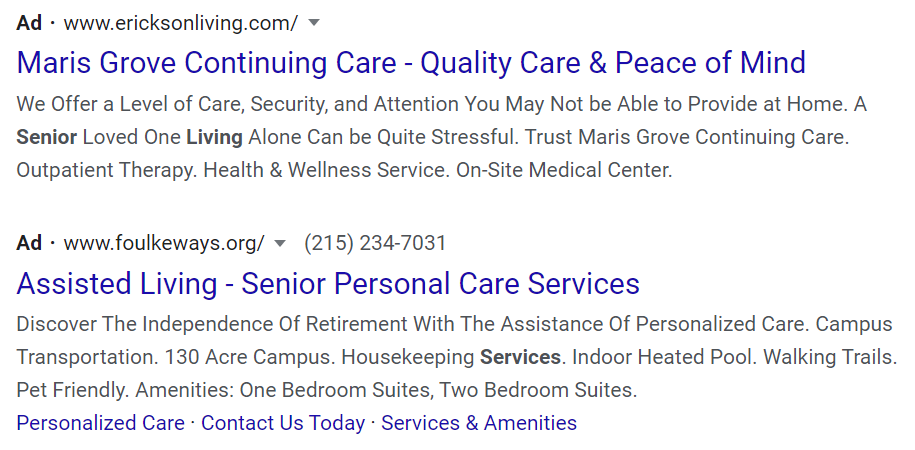
Task: Click the phone number (215) 234-7031
Action: [375, 243]
